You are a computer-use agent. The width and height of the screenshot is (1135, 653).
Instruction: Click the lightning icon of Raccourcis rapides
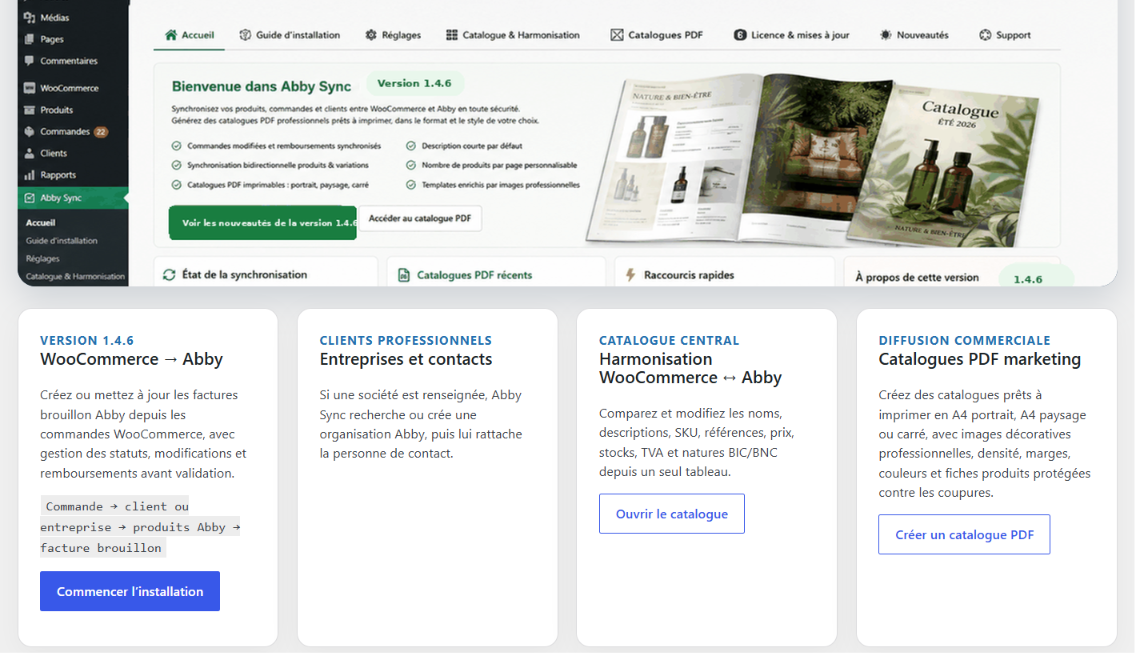tap(630, 275)
